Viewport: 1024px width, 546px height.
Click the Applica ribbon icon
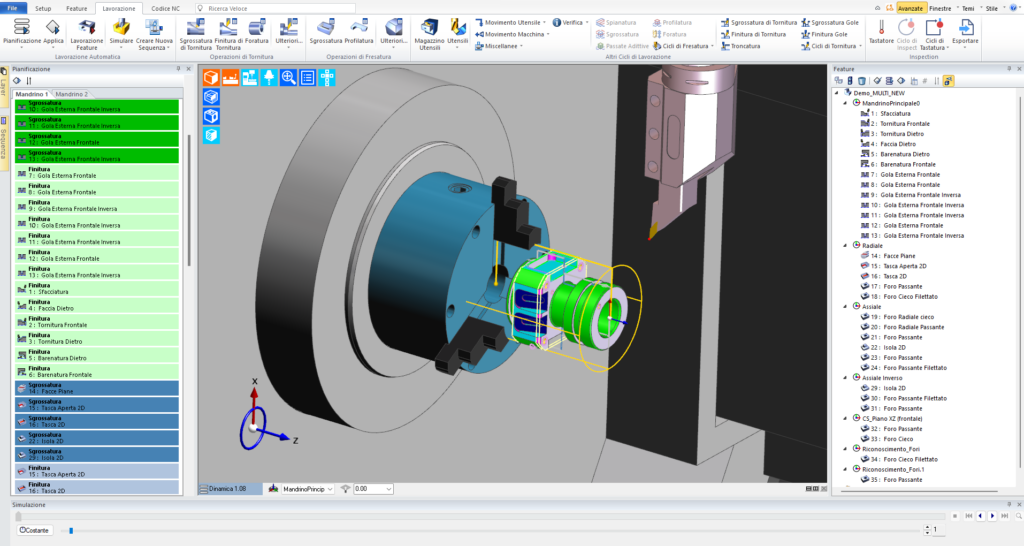pyautogui.click(x=53, y=32)
